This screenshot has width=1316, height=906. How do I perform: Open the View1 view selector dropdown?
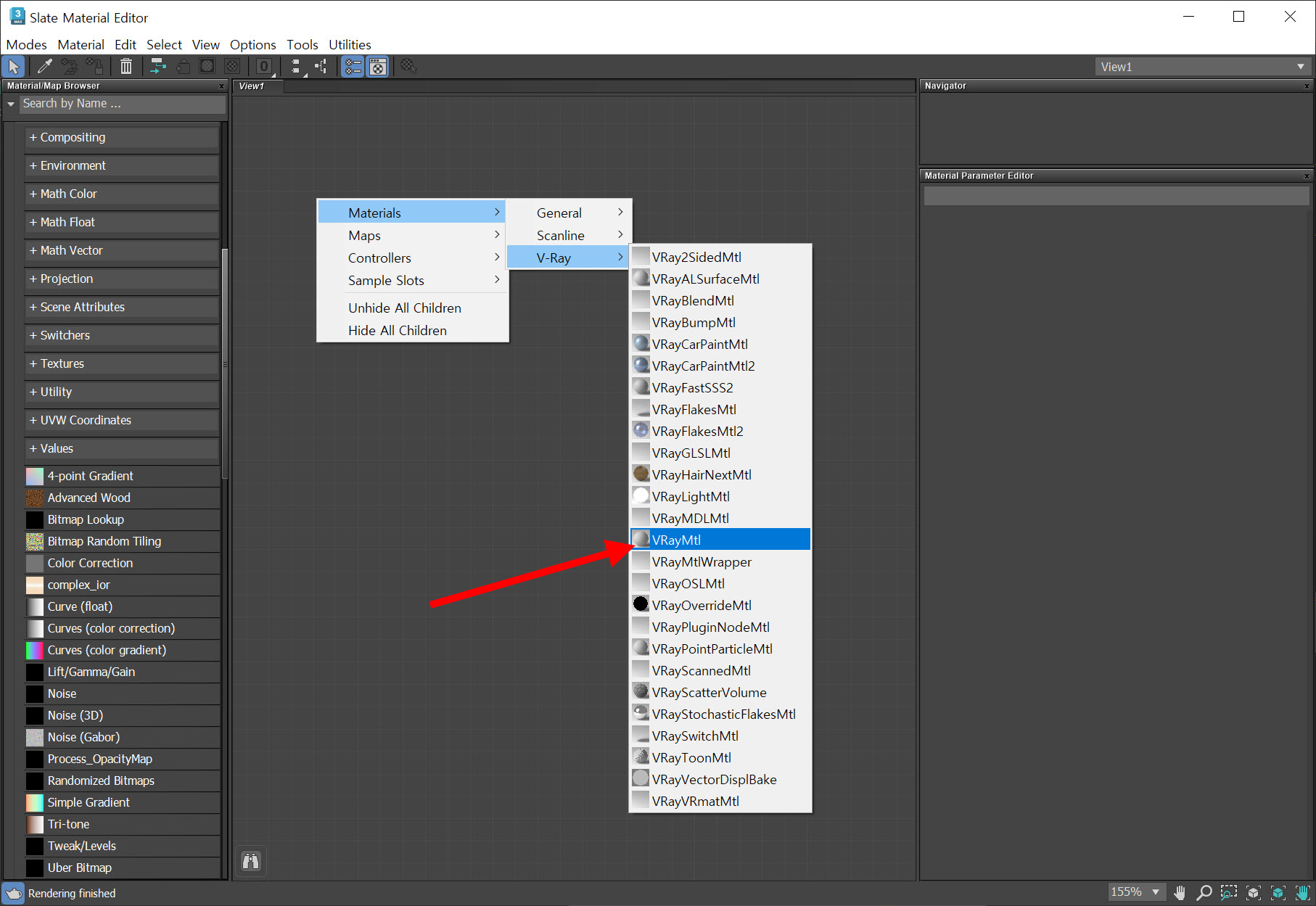(x=1203, y=67)
